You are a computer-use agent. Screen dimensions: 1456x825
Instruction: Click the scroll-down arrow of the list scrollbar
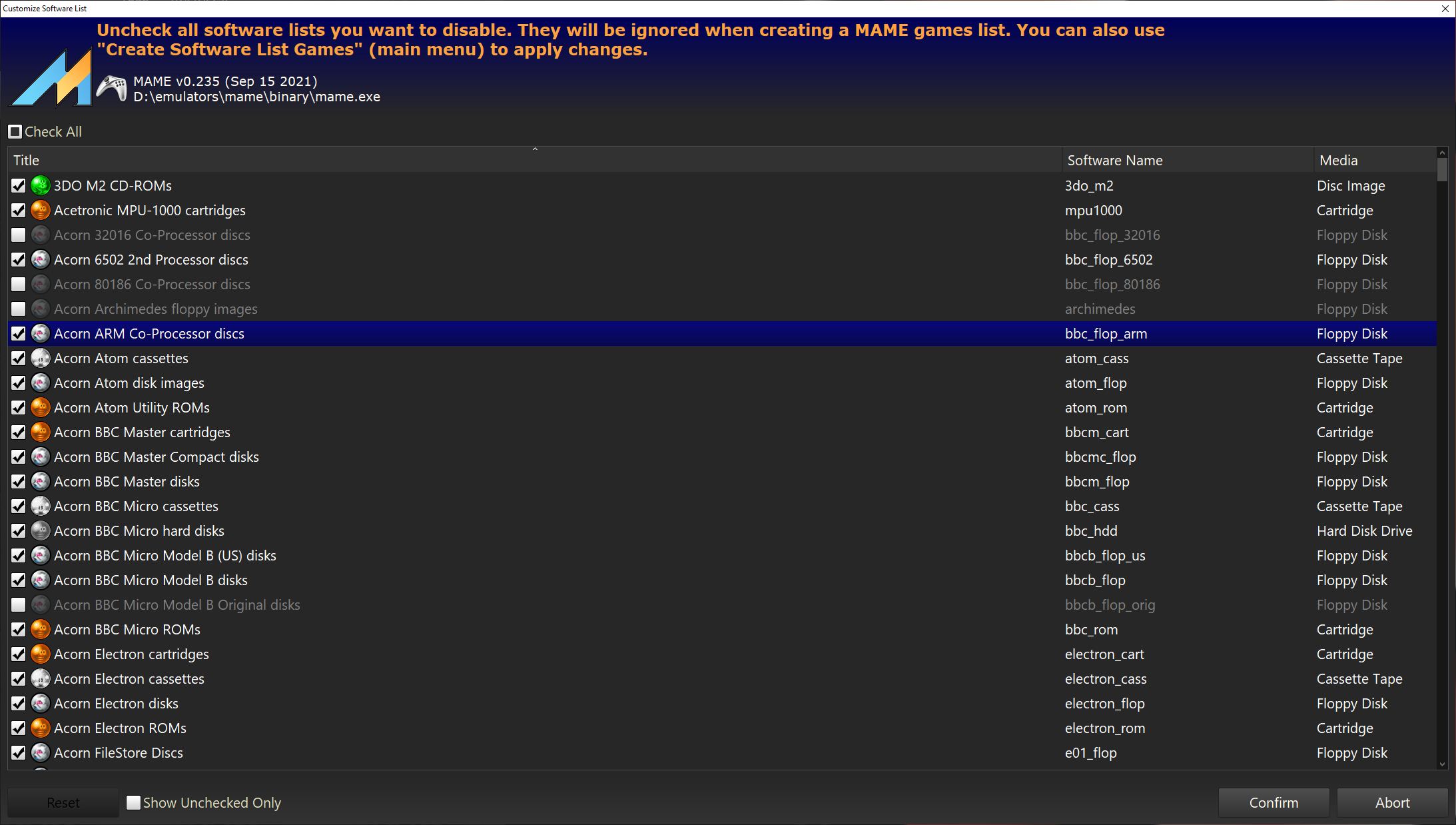(x=1442, y=764)
